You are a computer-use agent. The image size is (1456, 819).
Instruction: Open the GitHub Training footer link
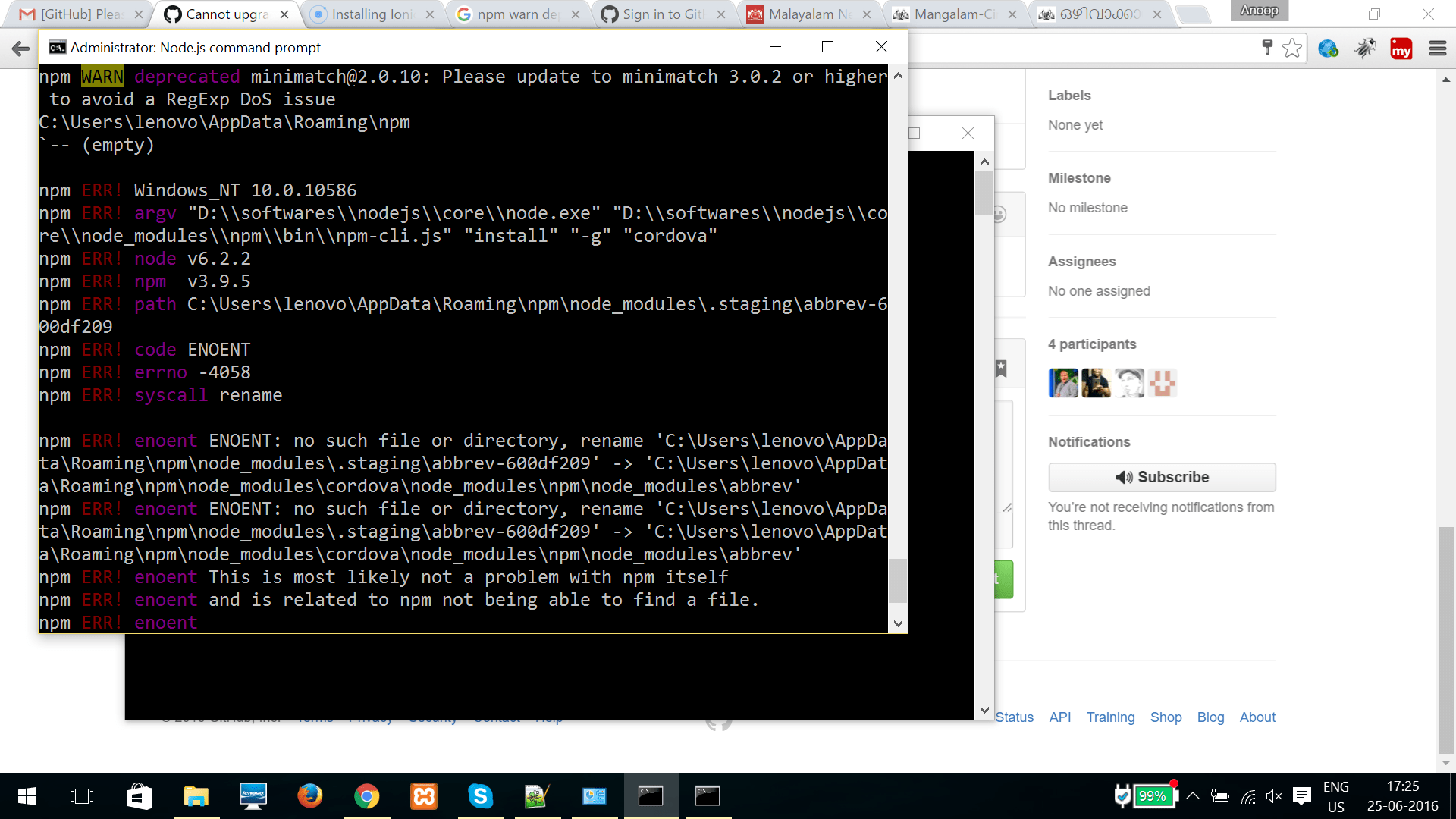1110,717
